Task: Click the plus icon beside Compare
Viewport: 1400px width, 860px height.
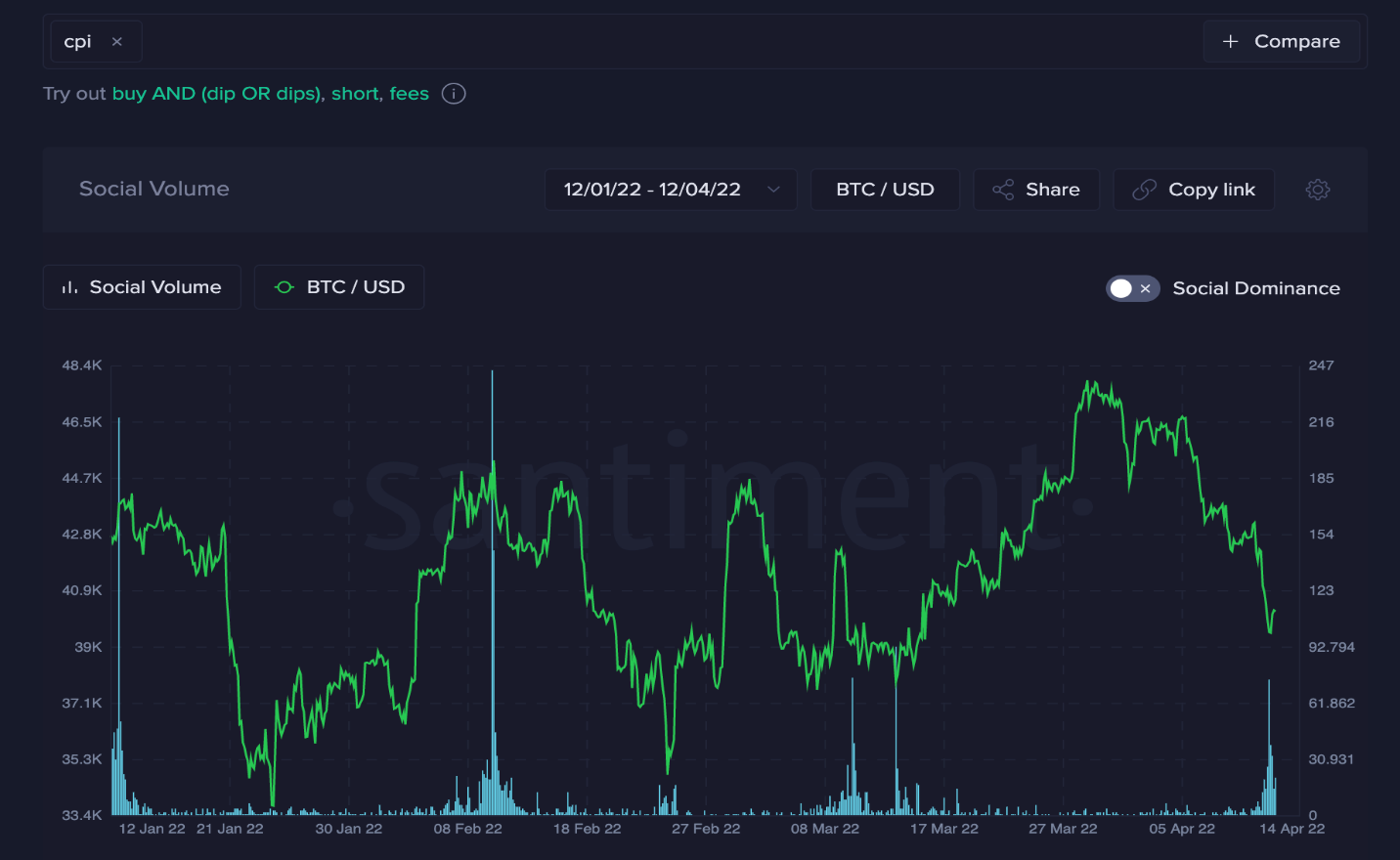Action: 1231,41
